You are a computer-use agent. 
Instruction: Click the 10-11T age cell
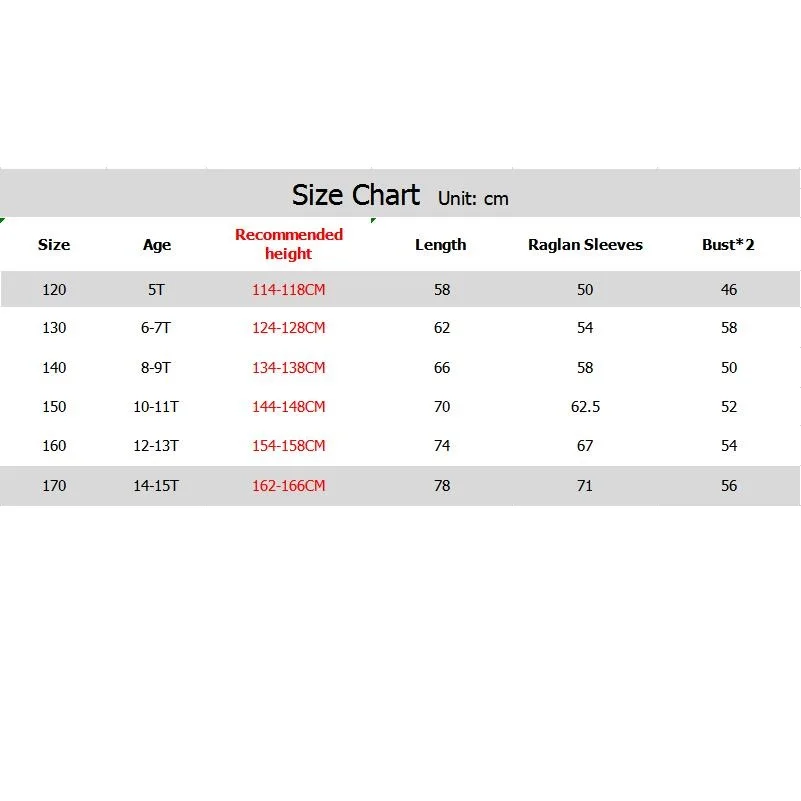157,407
